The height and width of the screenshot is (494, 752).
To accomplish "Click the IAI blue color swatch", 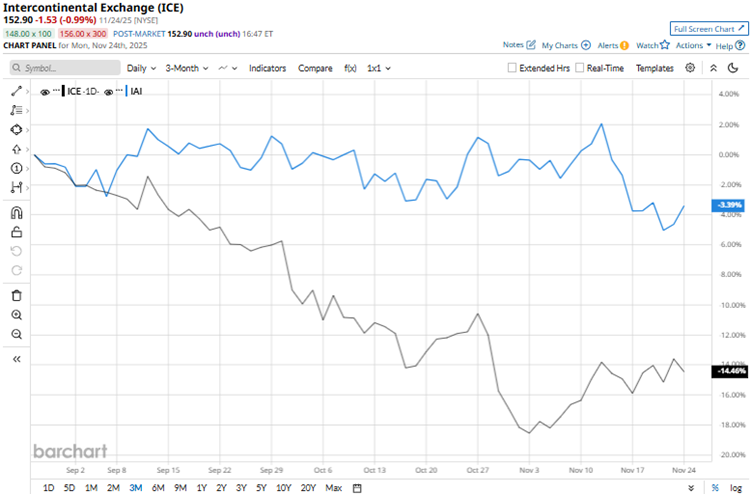I will (126, 91).
